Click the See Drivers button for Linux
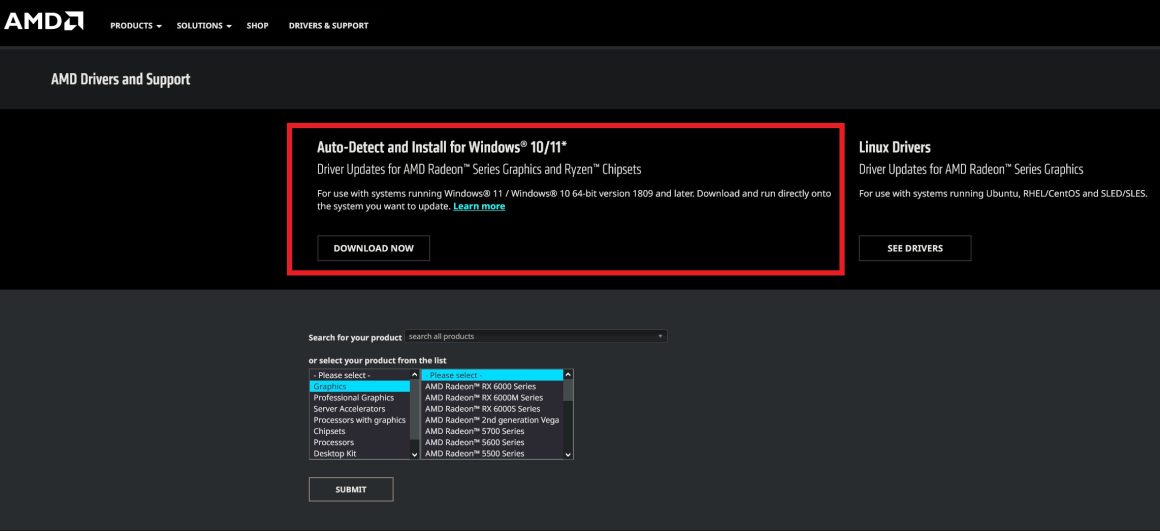 [915, 248]
